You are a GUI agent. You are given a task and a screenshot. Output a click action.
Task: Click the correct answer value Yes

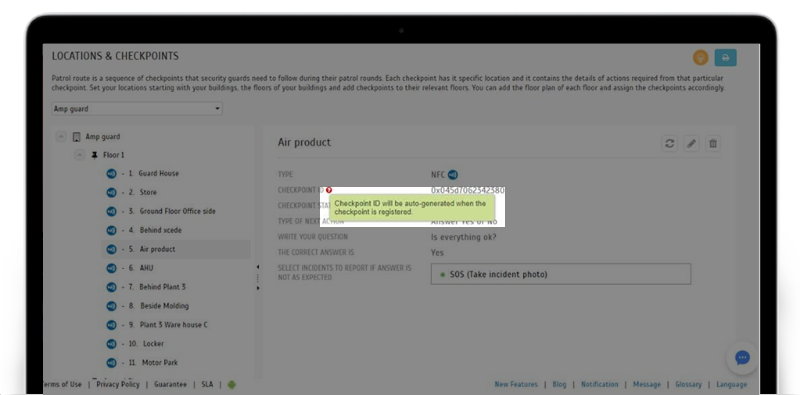point(437,253)
